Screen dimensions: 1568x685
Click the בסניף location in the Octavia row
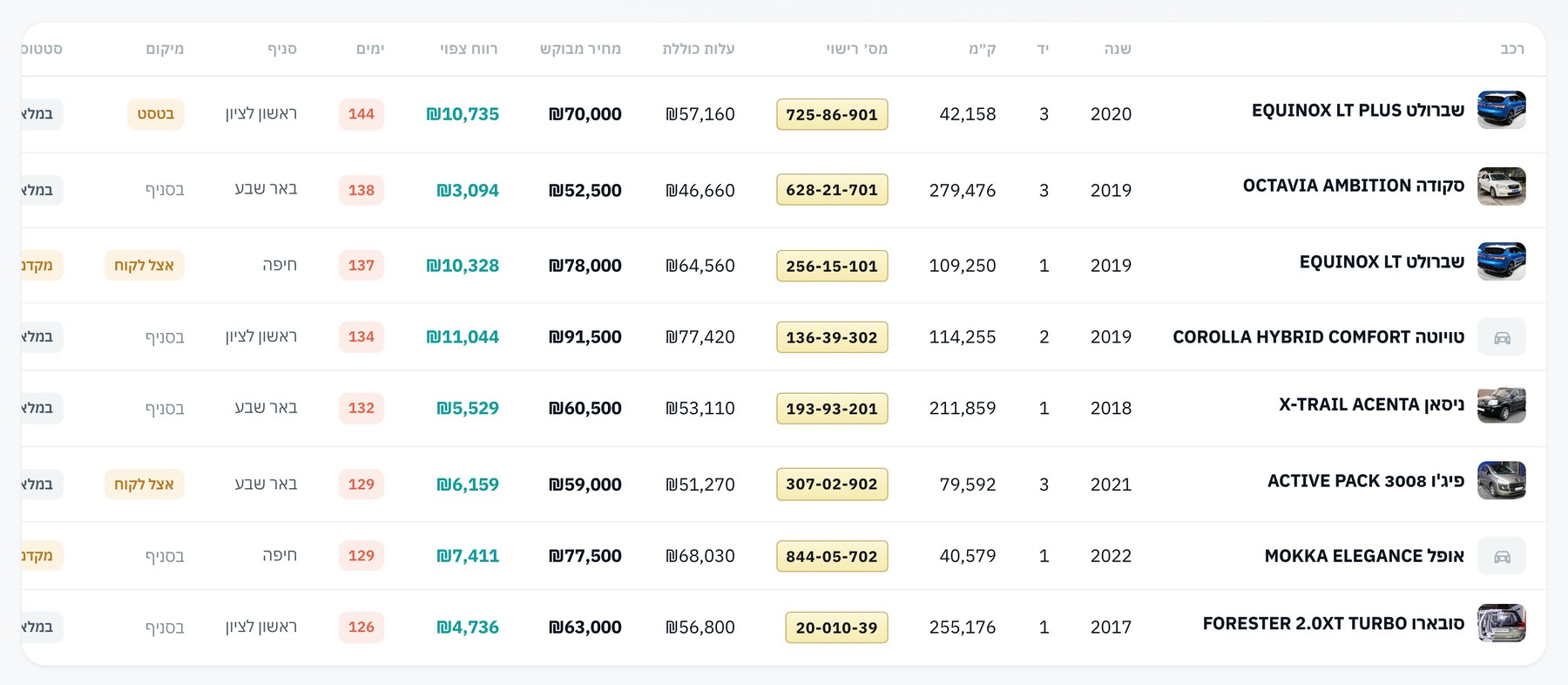165,190
